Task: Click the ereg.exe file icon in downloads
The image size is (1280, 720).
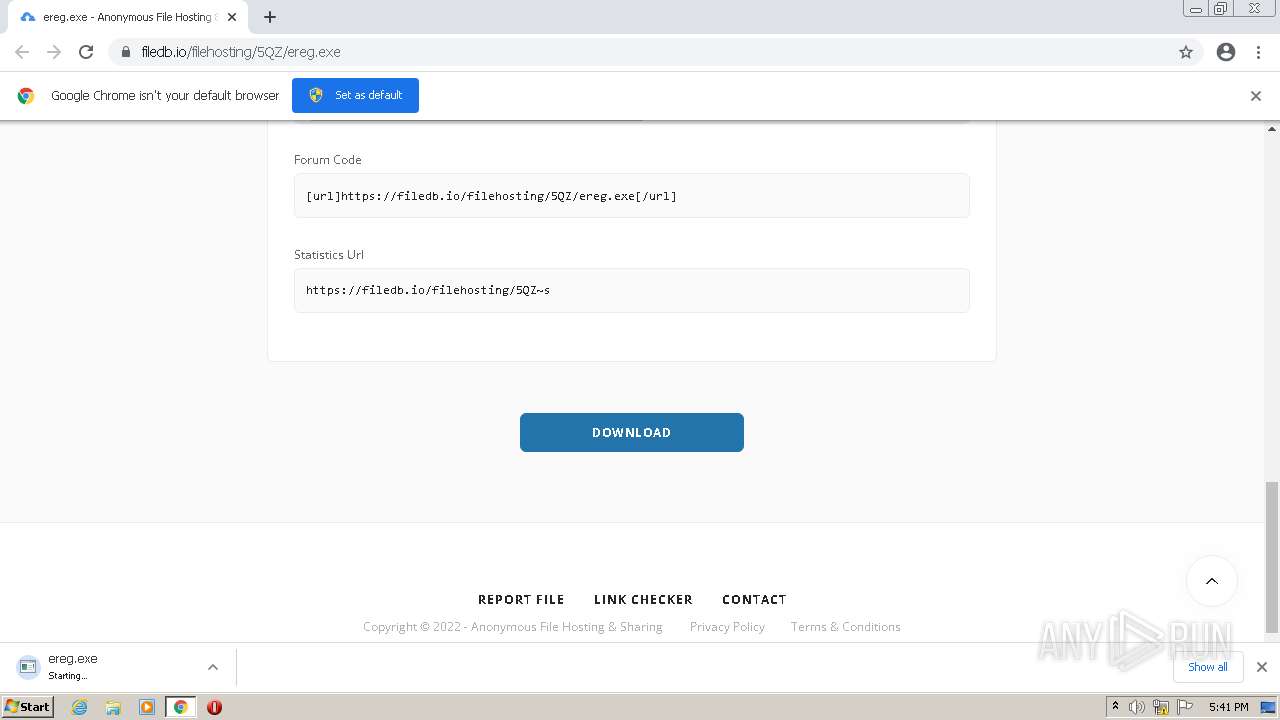Action: click(x=28, y=667)
